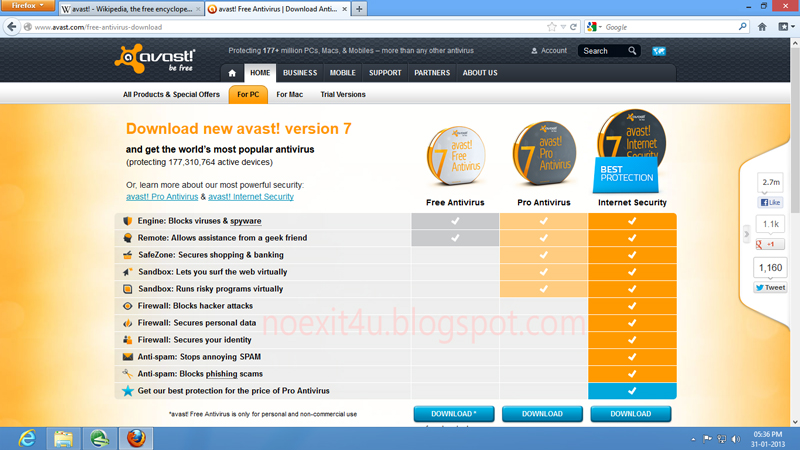Viewport: 800px width, 450px height.
Task: Open the SUPPORT menu item
Action: click(x=385, y=73)
